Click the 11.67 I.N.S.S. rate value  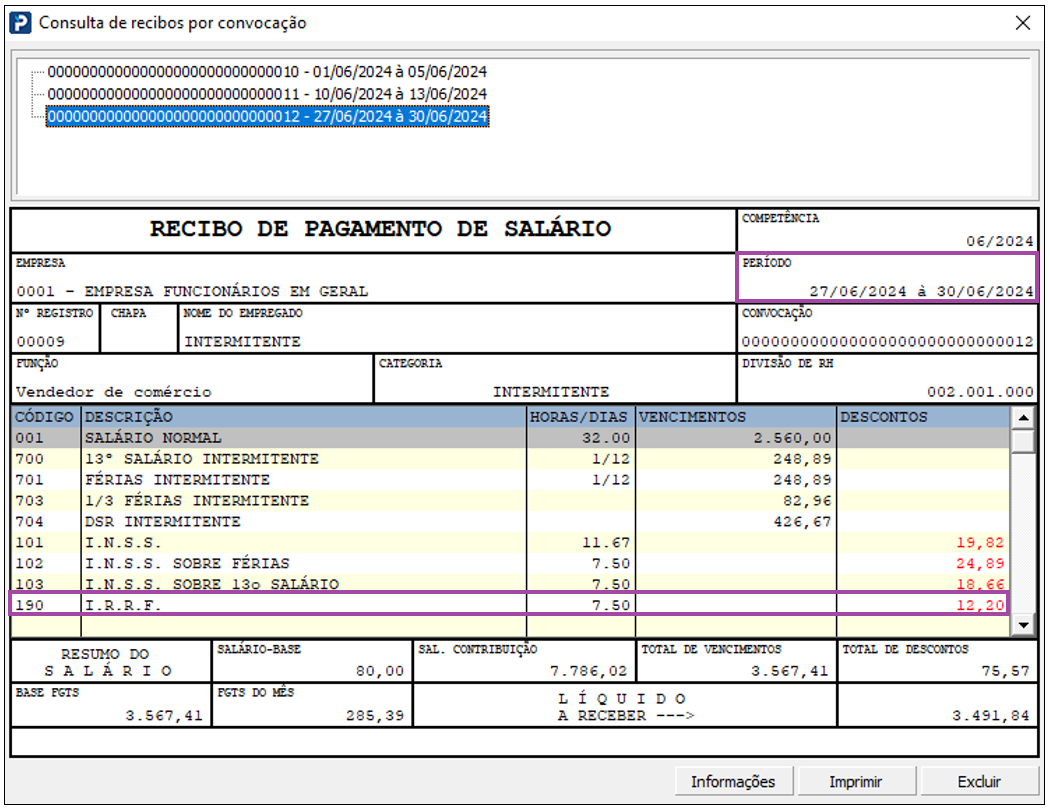pos(606,542)
